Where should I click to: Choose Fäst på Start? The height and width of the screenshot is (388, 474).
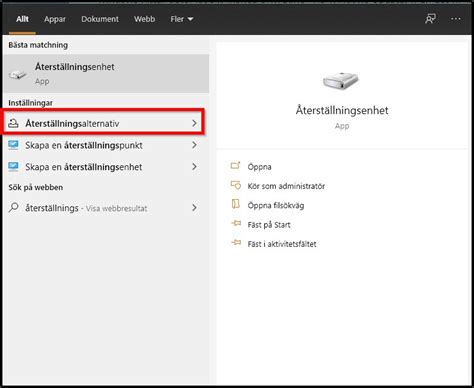coord(269,225)
